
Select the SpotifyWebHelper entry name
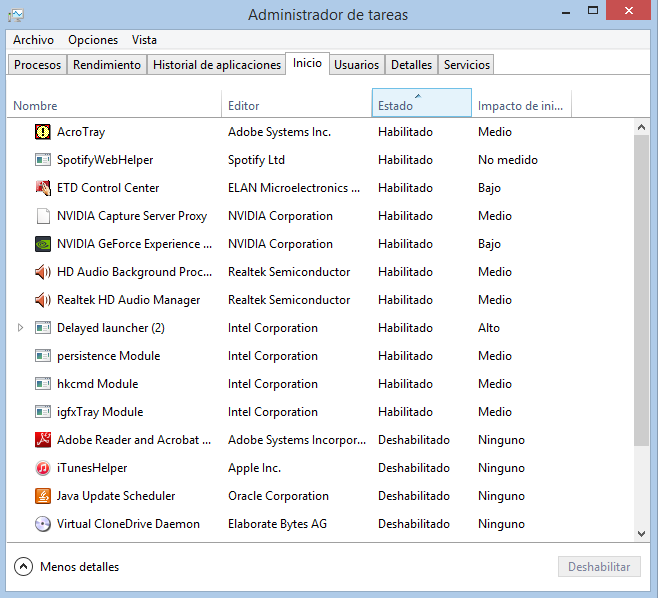[x=105, y=160]
